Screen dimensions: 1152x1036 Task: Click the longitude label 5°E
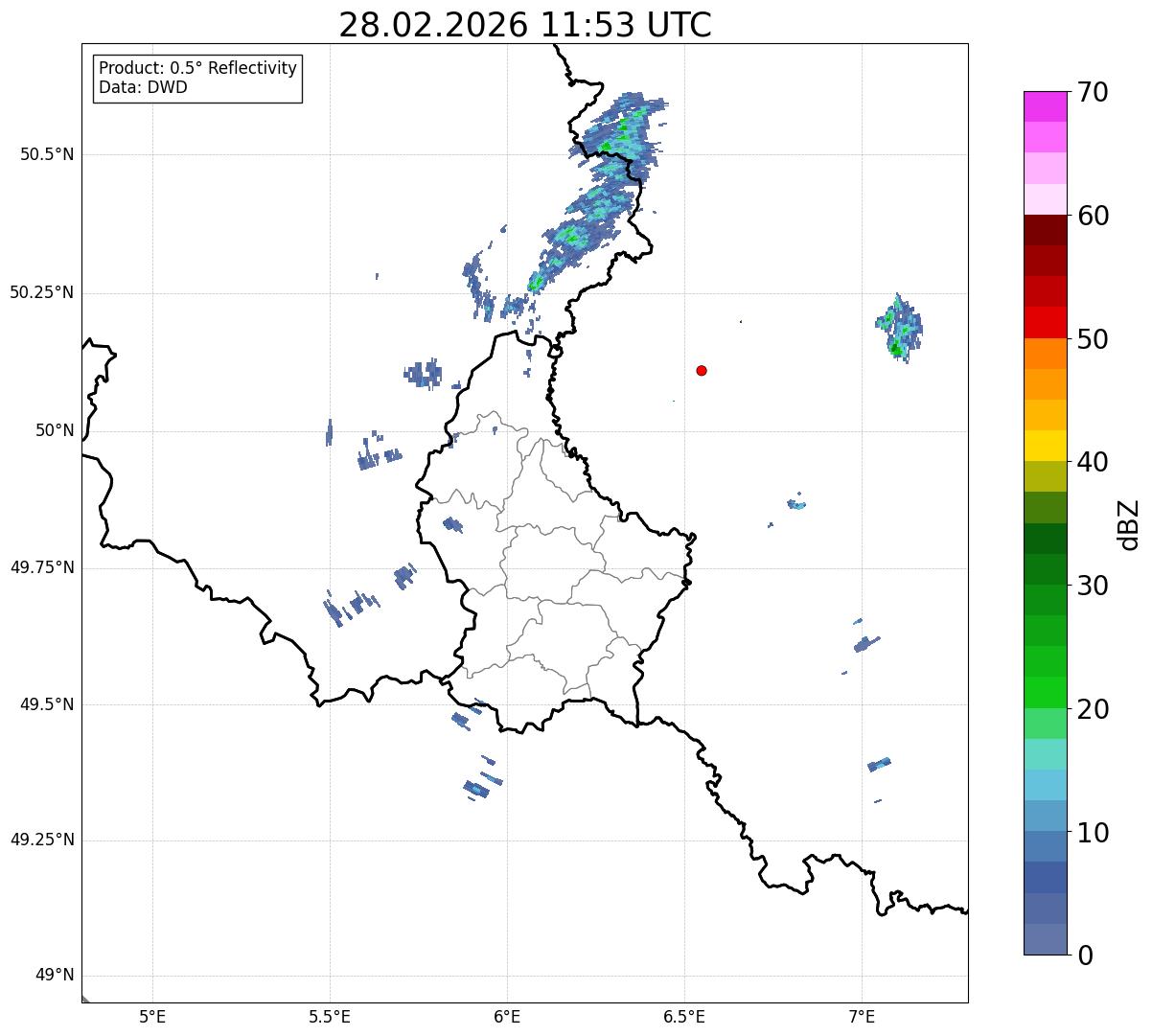[152, 1017]
